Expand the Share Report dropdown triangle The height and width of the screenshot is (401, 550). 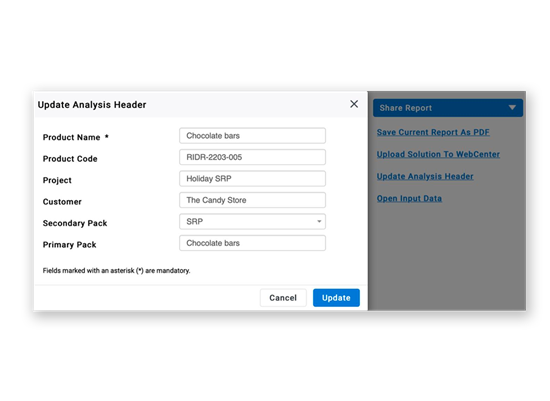point(512,107)
